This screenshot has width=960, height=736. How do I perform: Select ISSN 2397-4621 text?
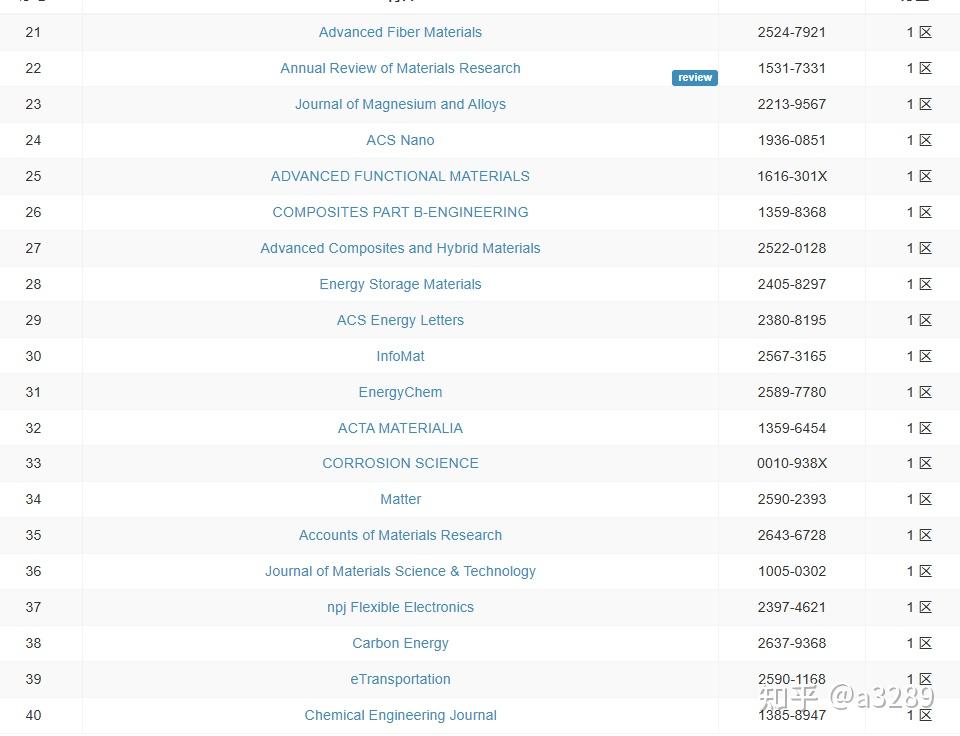(792, 607)
